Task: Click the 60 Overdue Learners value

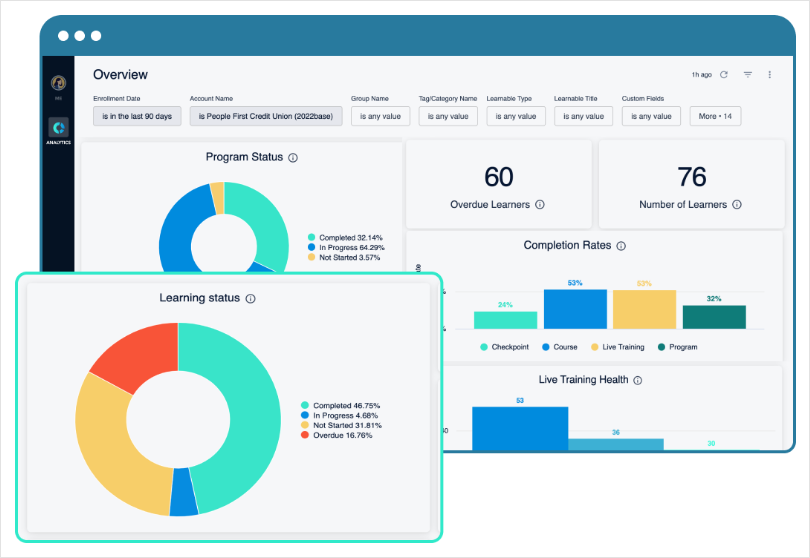Action: pos(499,177)
